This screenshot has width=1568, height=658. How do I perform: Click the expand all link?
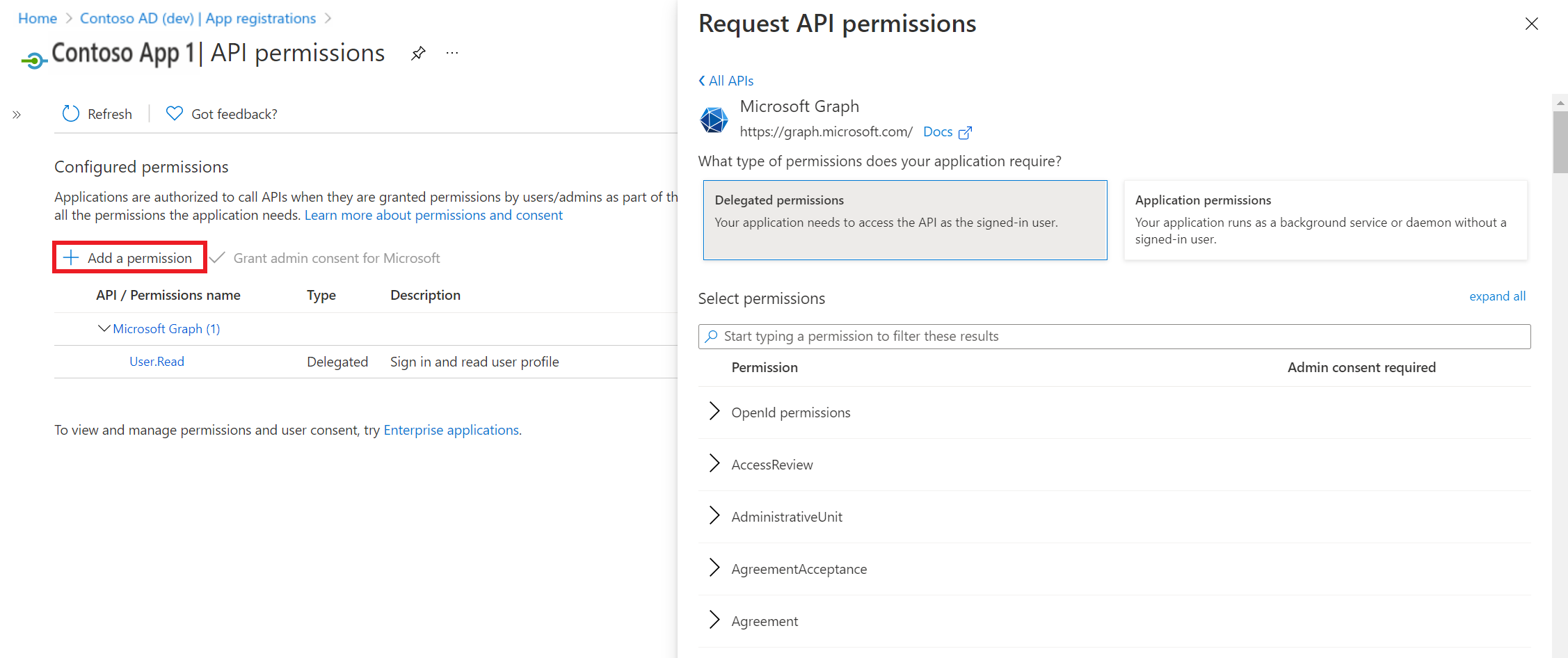pos(1497,296)
